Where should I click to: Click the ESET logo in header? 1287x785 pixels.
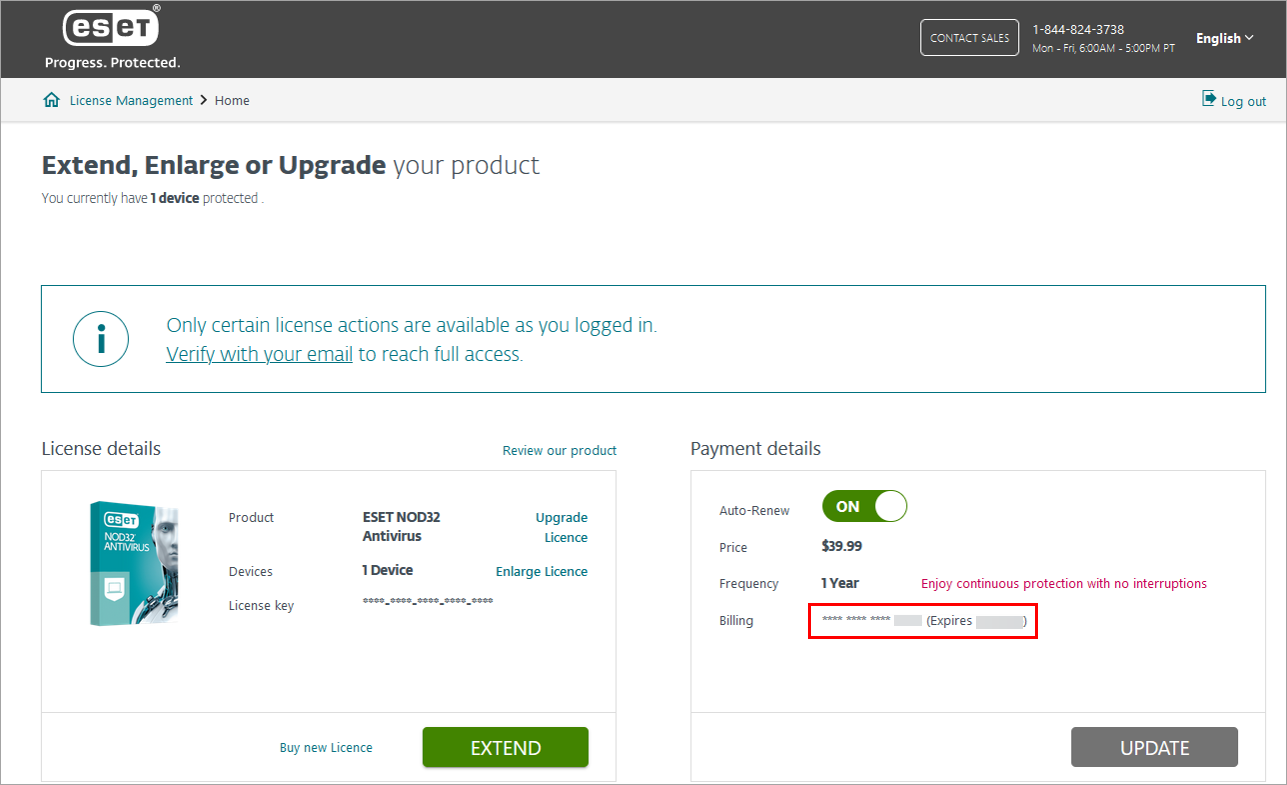click(112, 29)
